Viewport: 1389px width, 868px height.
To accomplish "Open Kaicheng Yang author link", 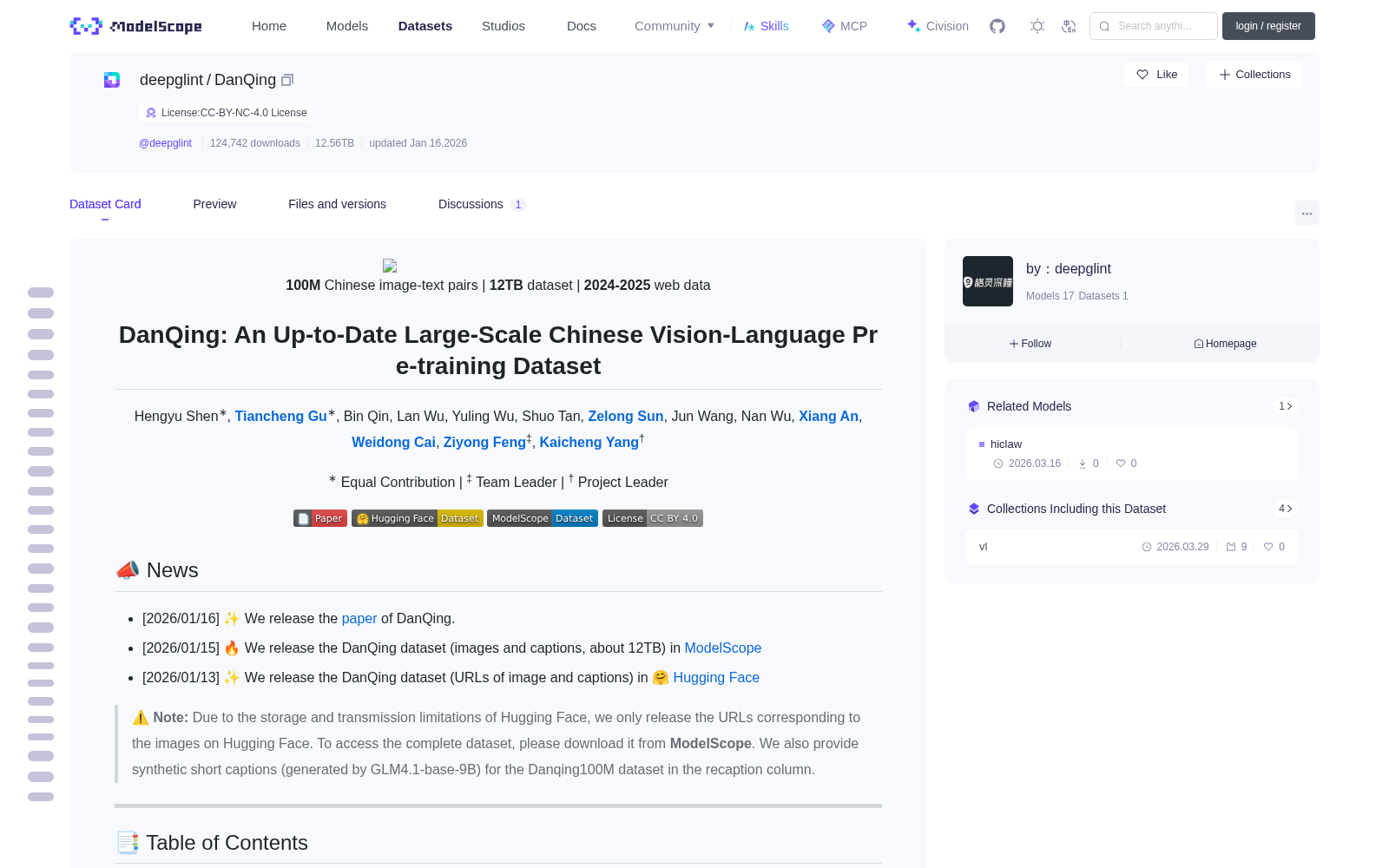I will 589,443.
